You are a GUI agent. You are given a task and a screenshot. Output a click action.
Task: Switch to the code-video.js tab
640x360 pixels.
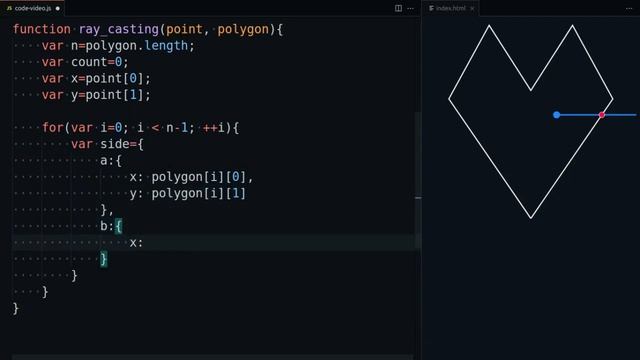click(x=32, y=8)
